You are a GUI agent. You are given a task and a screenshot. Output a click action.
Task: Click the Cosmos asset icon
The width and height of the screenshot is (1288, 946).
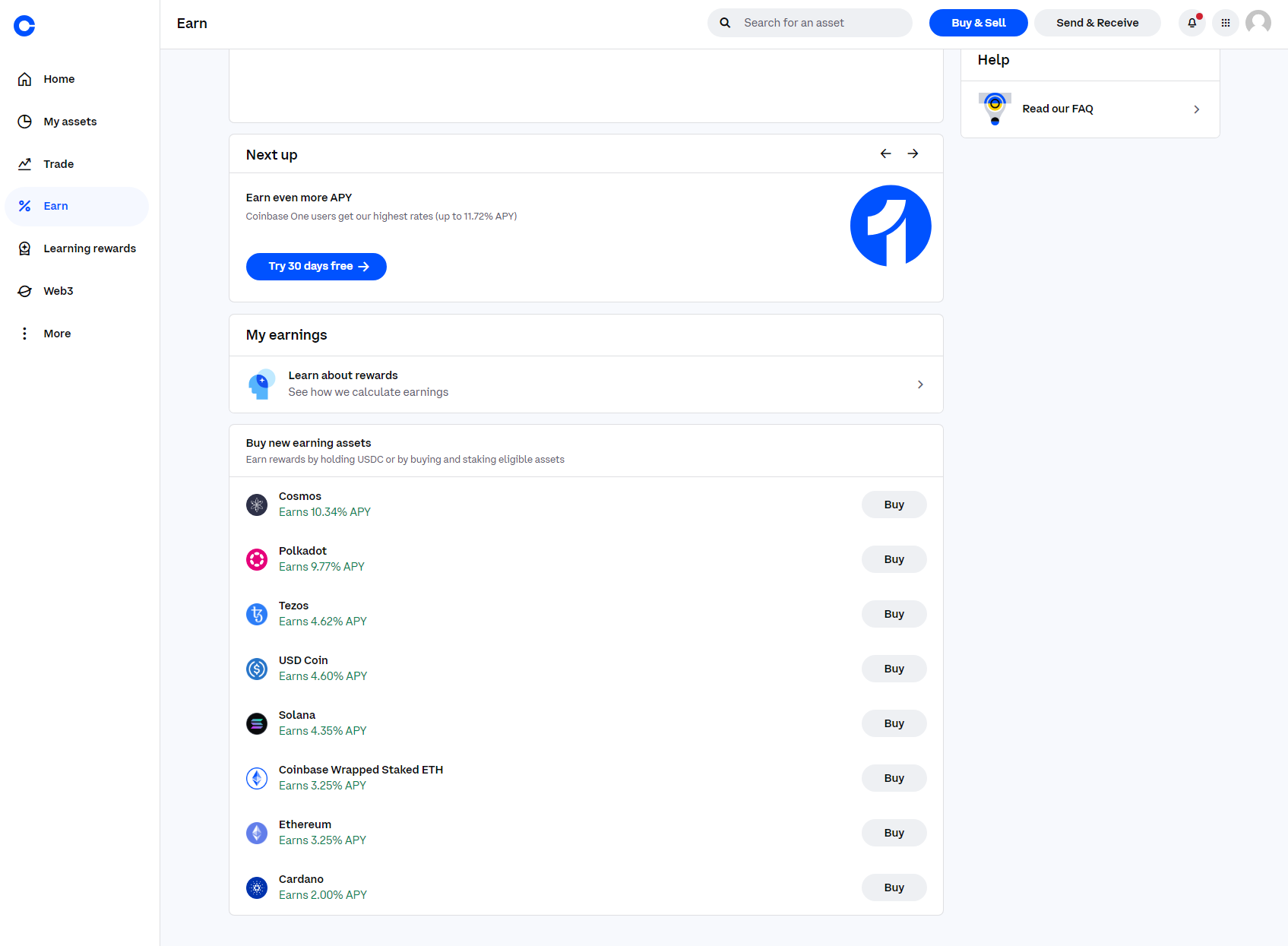257,505
